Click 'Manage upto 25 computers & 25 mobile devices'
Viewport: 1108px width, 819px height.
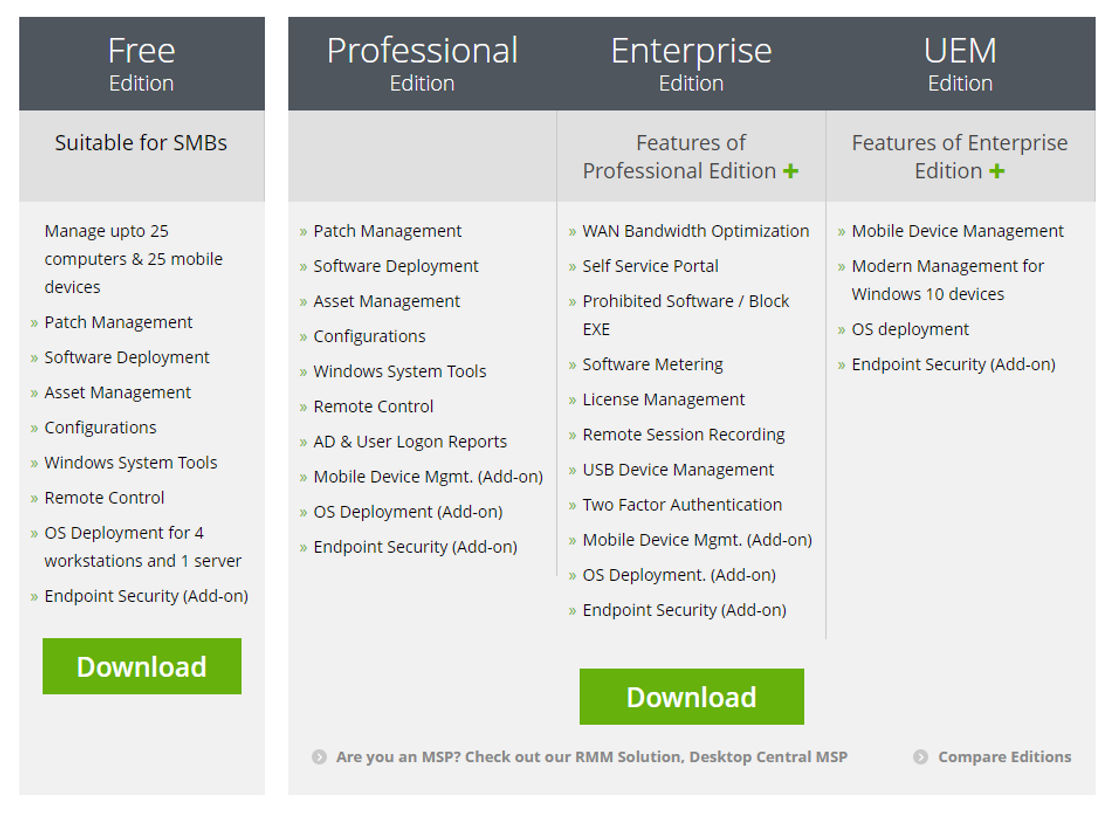coord(134,259)
